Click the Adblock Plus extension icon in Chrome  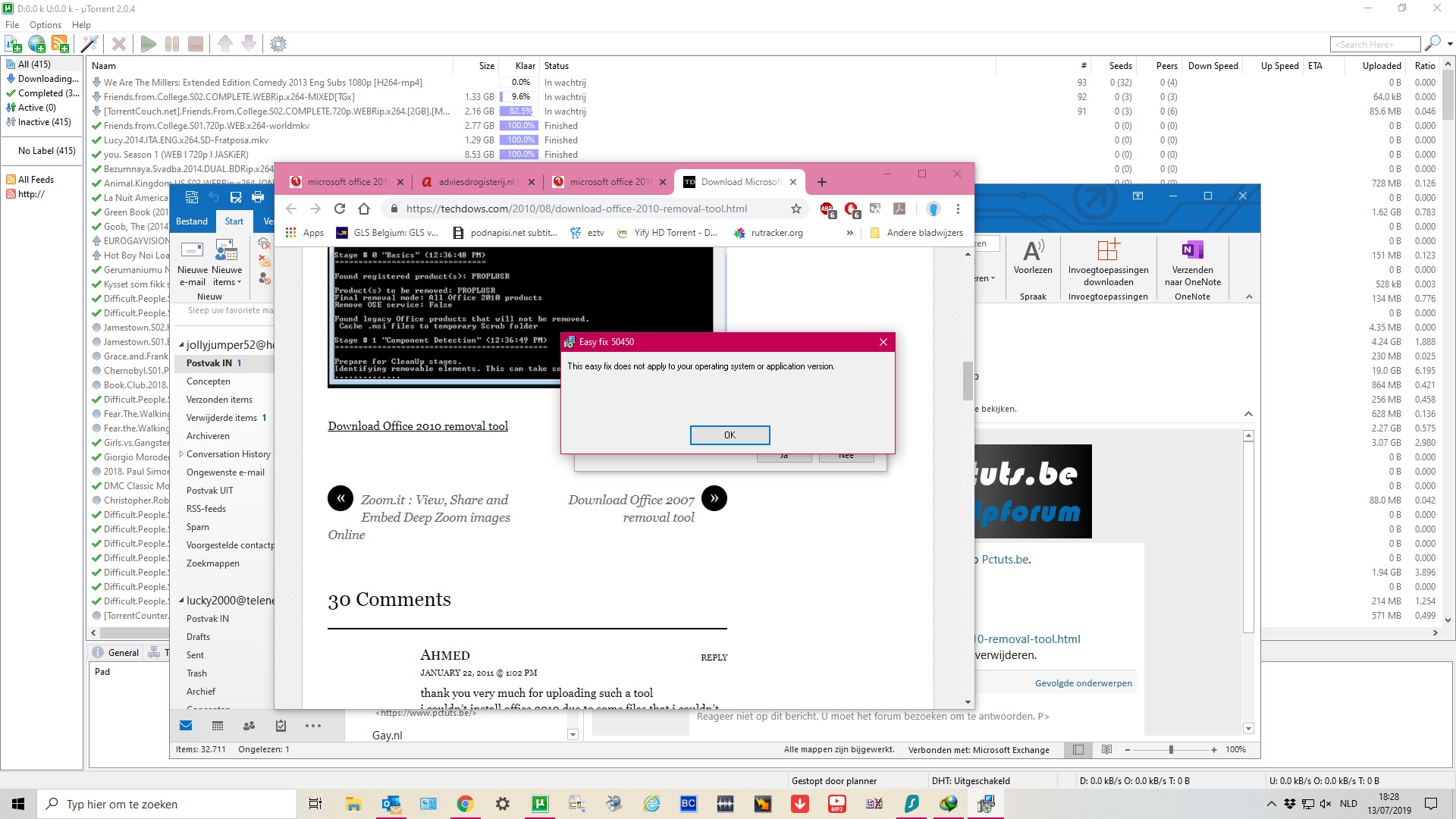(x=827, y=209)
